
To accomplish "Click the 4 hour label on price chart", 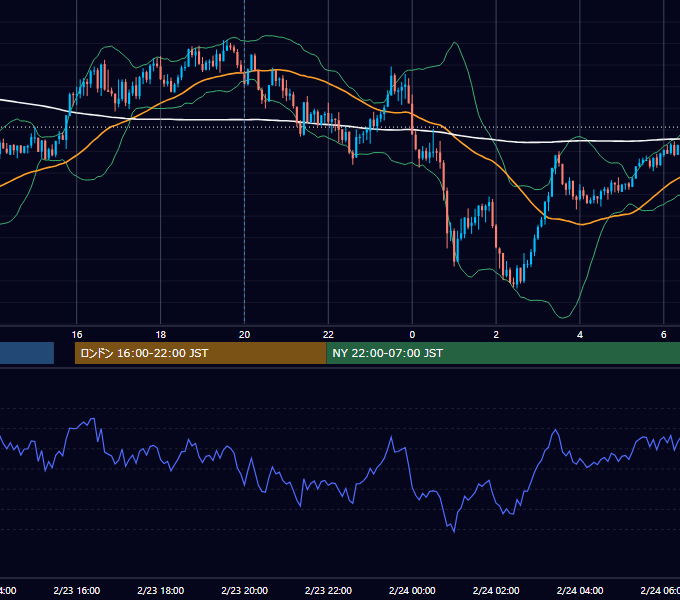I will [x=580, y=335].
